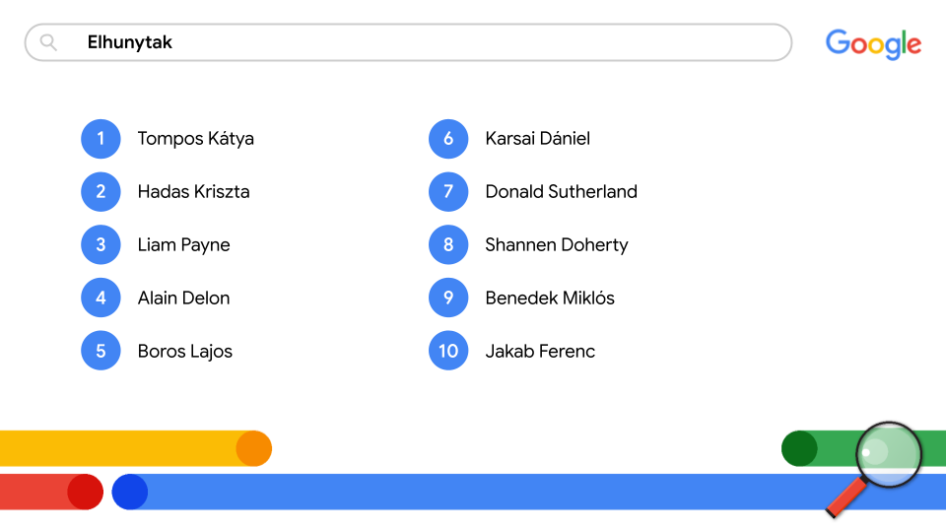Click the search magnifier icon in search bar
Viewport: 946px width, 532px height.
pos(48,42)
